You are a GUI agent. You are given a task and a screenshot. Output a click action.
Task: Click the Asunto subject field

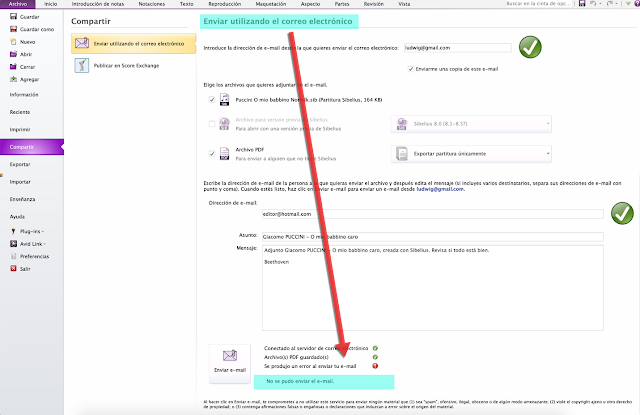pos(433,237)
